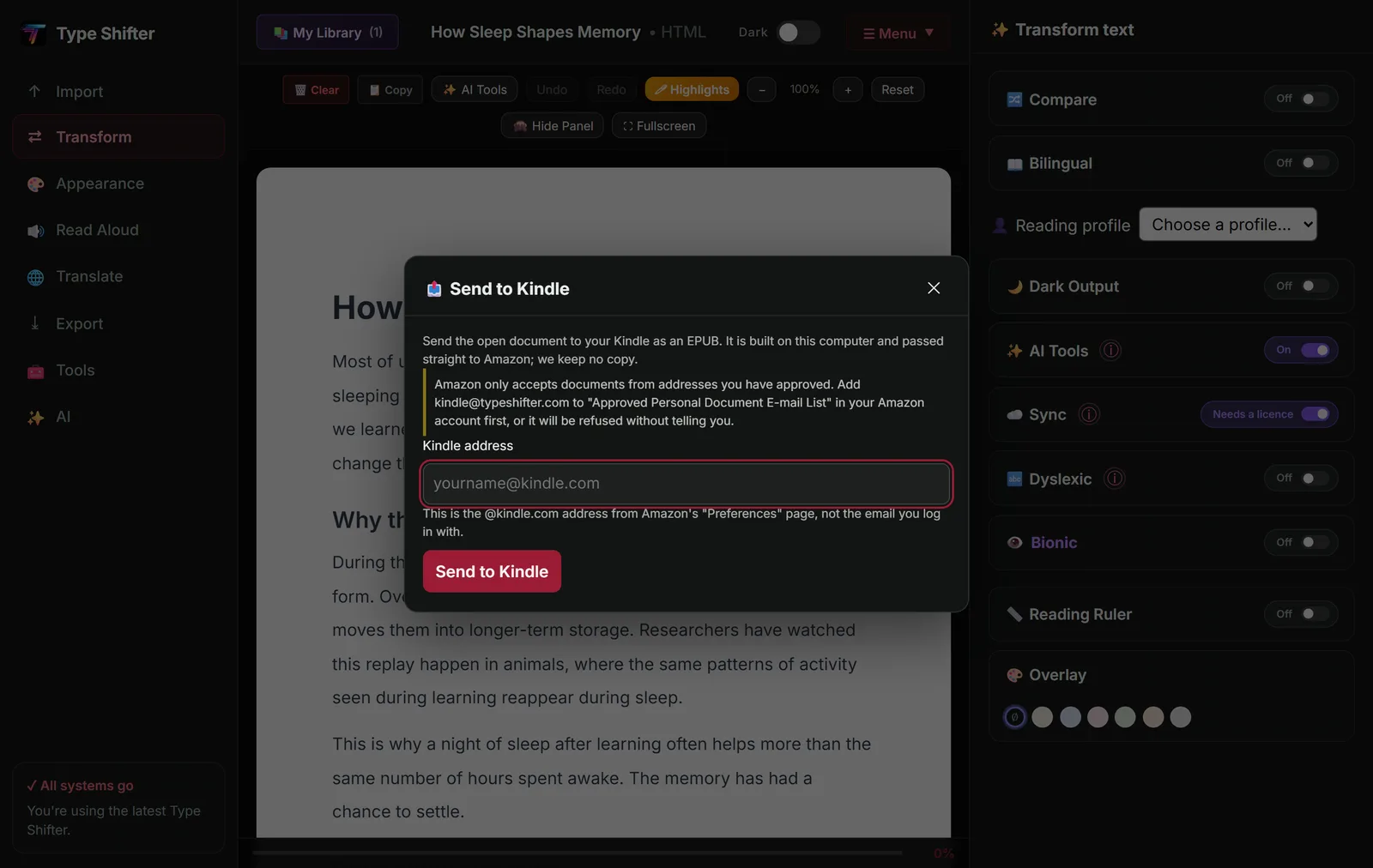
Task: Open My Library
Action: [327, 33]
